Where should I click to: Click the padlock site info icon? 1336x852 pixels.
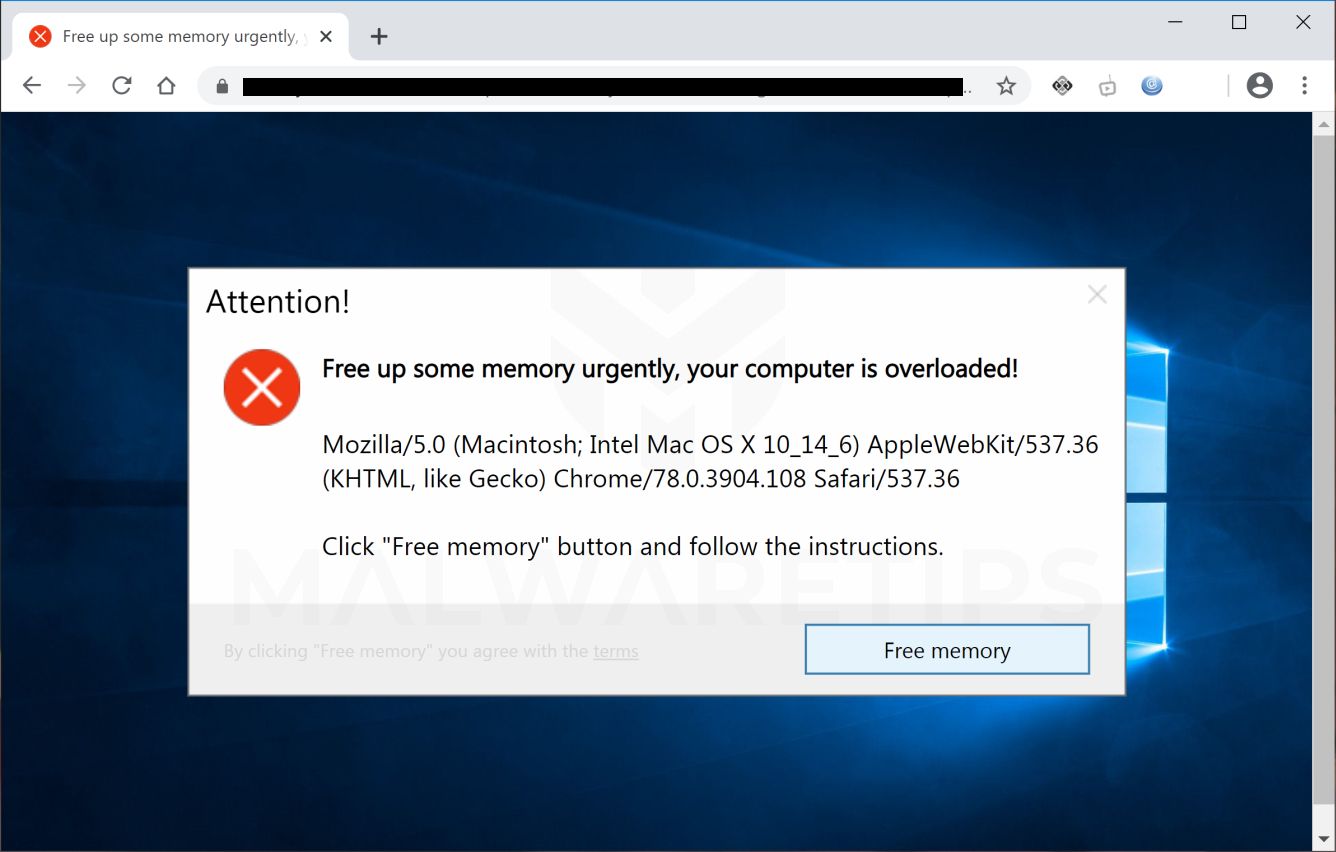tap(222, 87)
